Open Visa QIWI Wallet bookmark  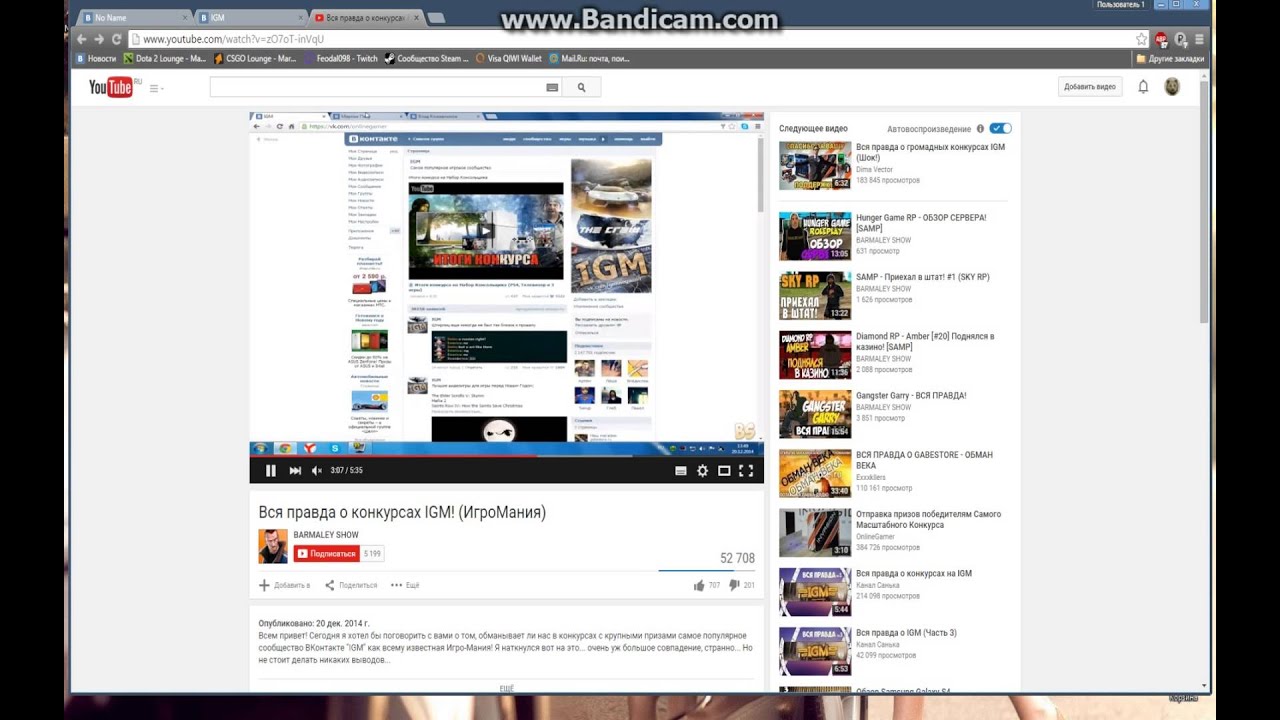509,59
